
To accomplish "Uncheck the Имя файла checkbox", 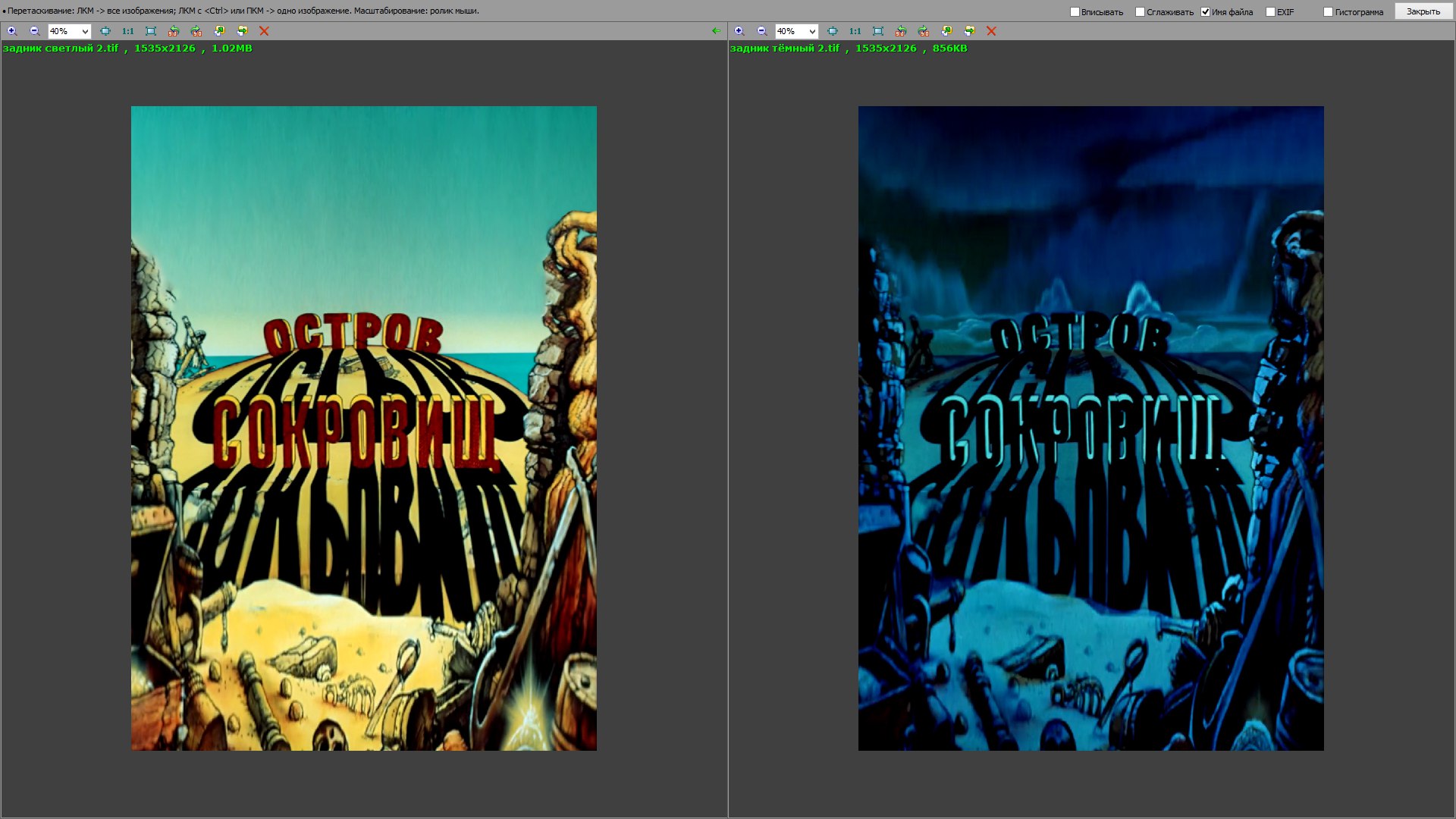I will [x=1206, y=12].
